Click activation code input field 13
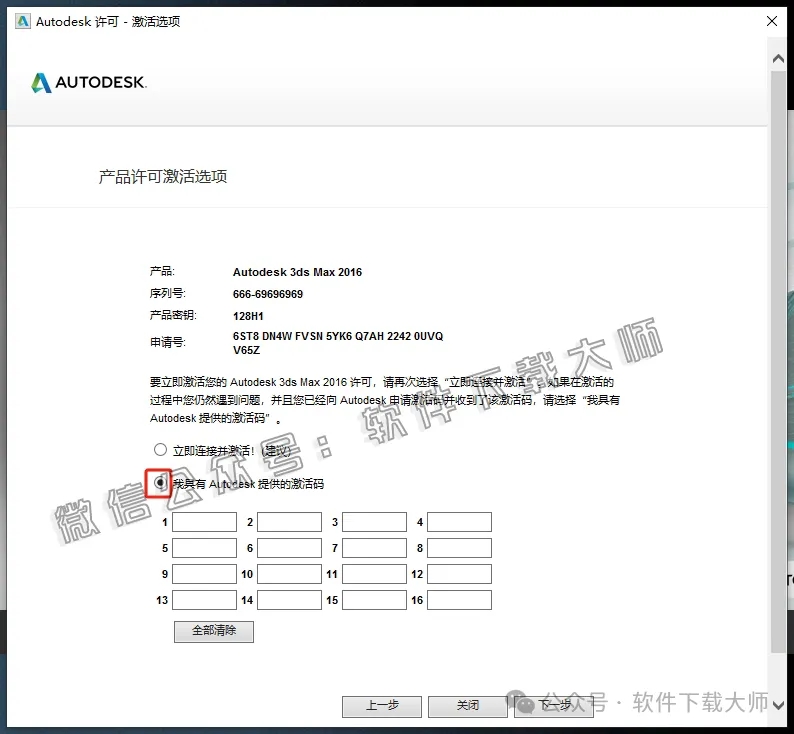This screenshot has height=734, width=794. pos(205,600)
